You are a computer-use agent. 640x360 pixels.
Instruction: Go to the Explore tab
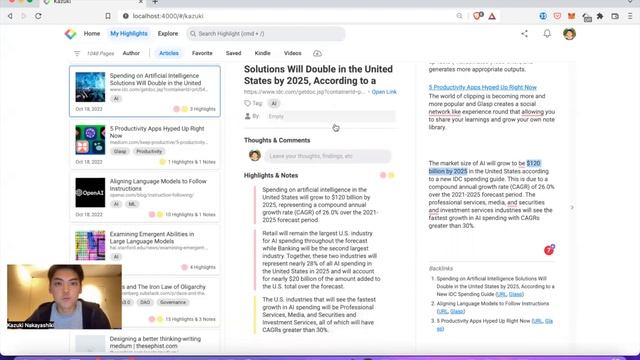click(168, 33)
